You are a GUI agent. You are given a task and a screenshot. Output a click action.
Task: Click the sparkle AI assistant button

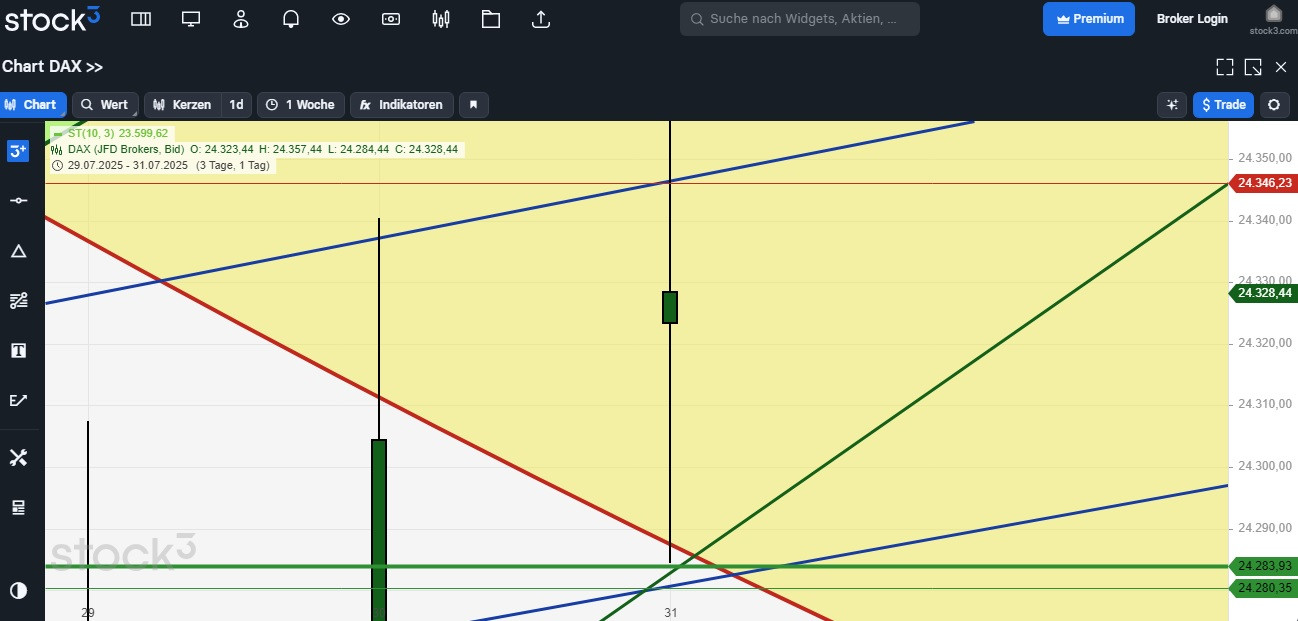click(1172, 105)
